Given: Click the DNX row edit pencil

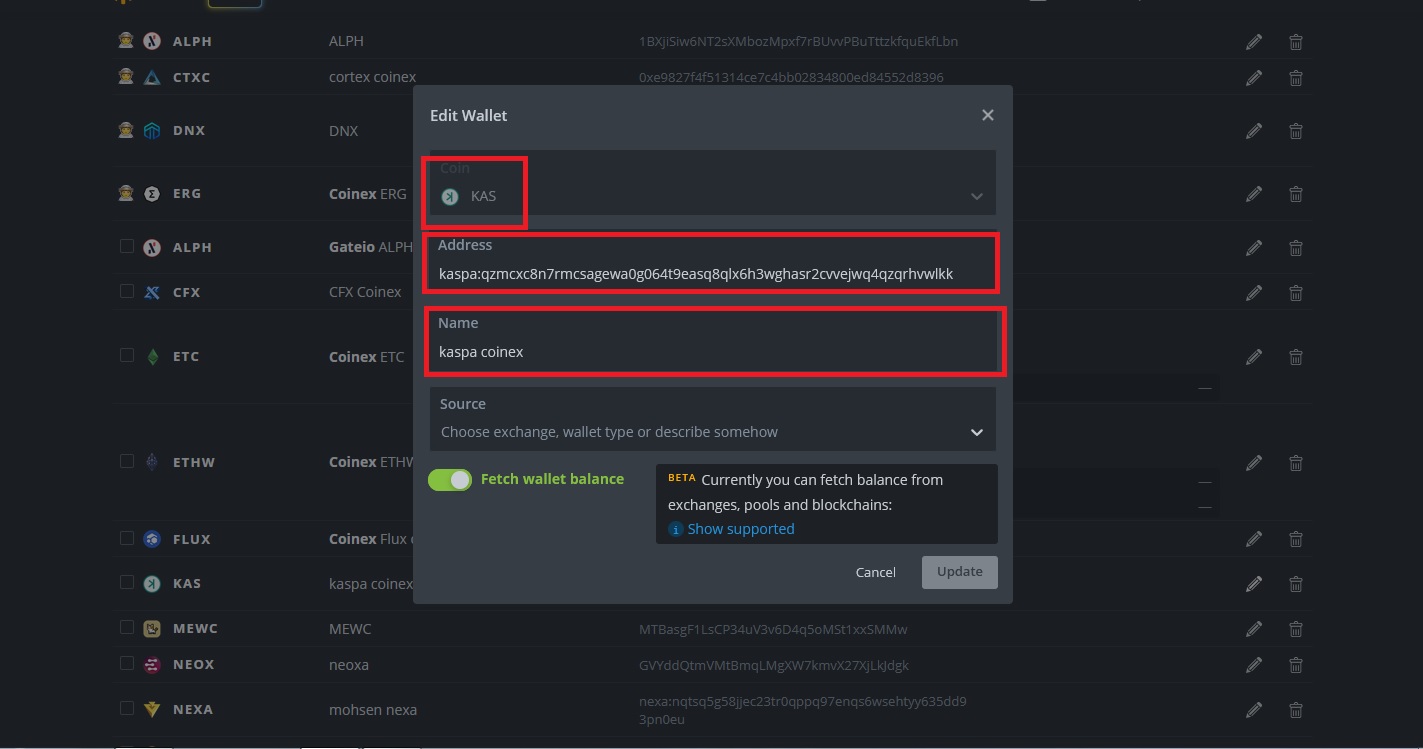Looking at the screenshot, I should click(x=1254, y=131).
